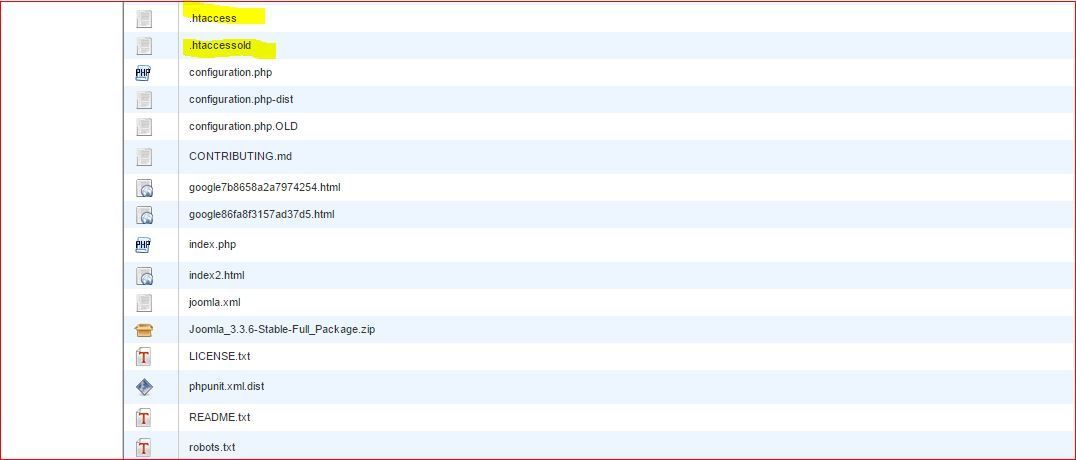Click the text icon beside README.txt
The image size is (1076, 460).
(x=143, y=417)
